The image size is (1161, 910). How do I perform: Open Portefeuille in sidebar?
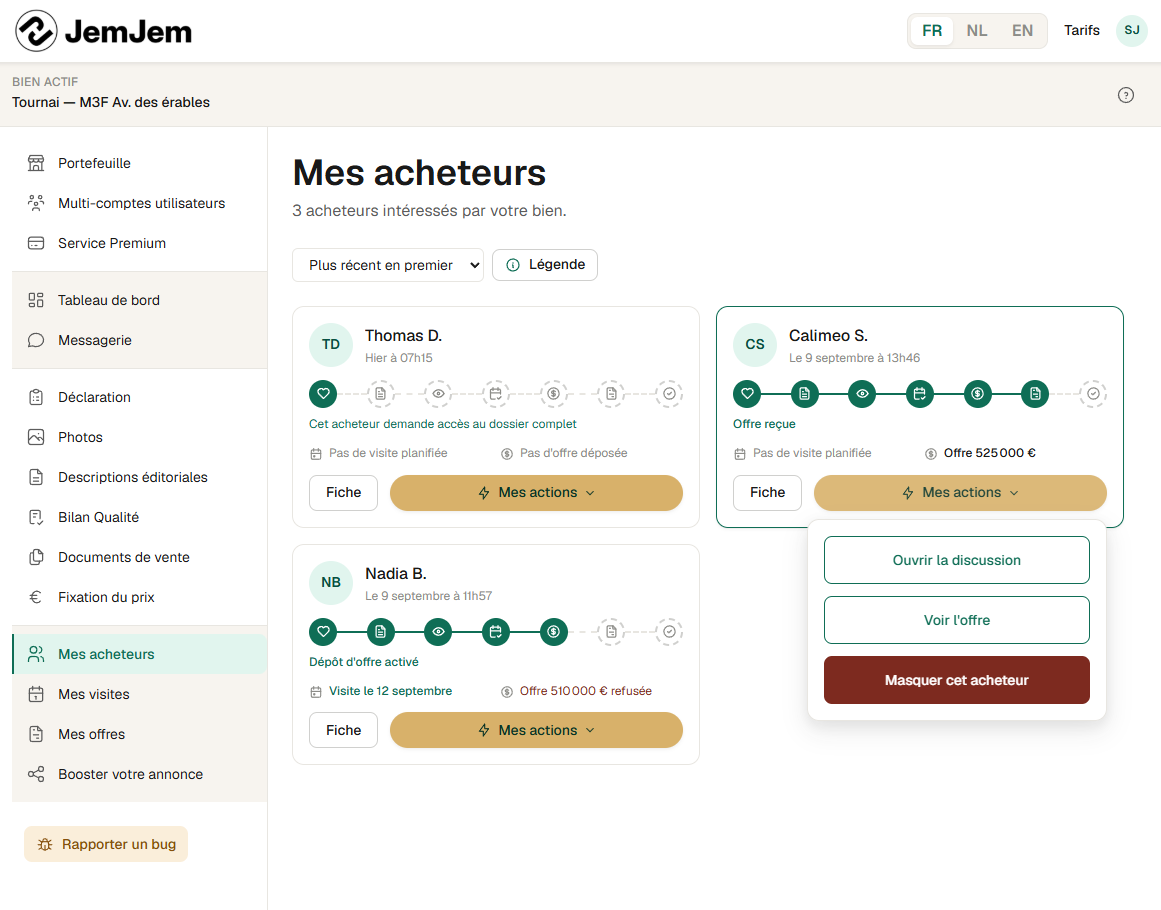(139, 163)
